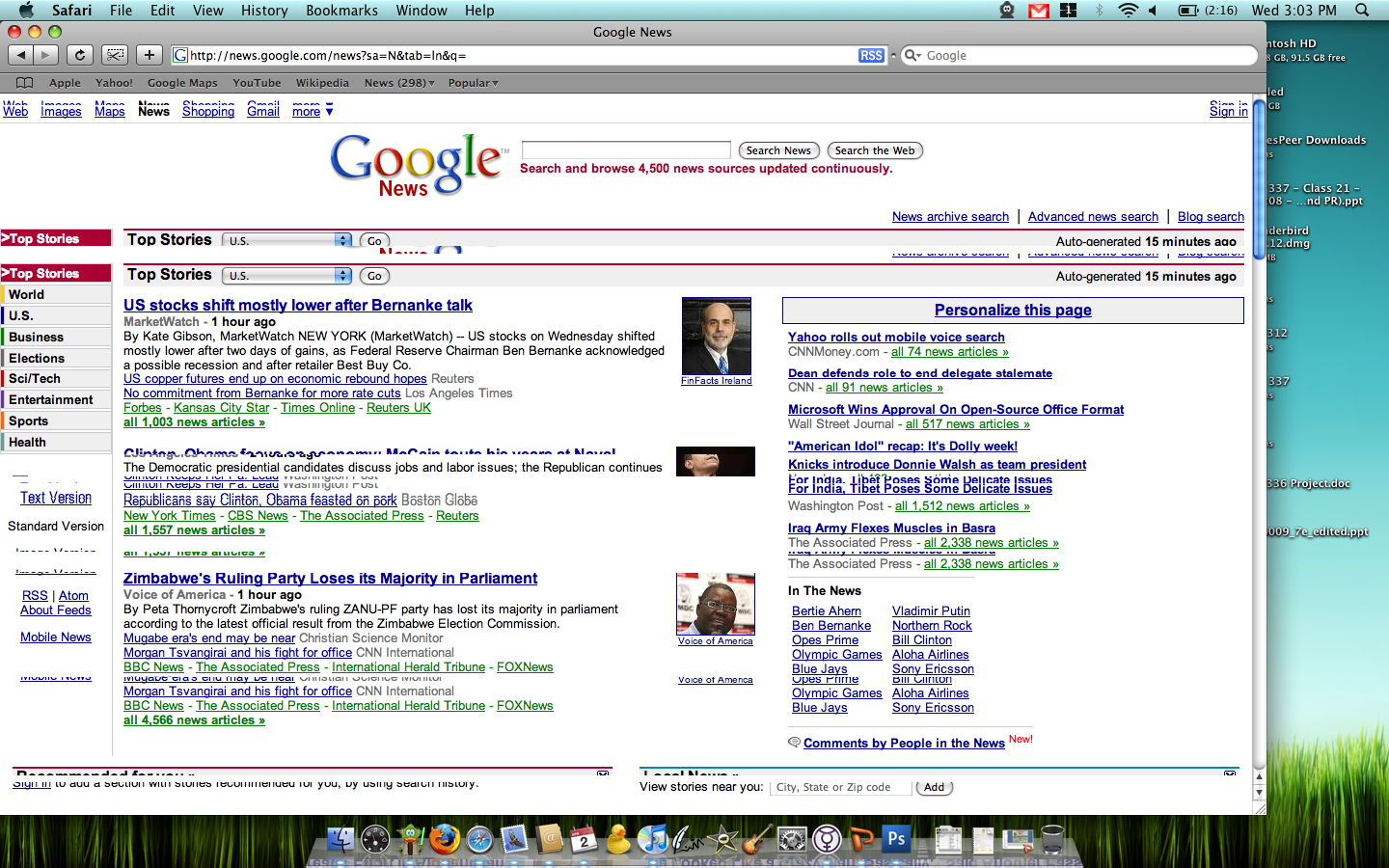Viewport: 1389px width, 868px height.
Task: Show all bookmarks via the book icon
Action: [25, 83]
